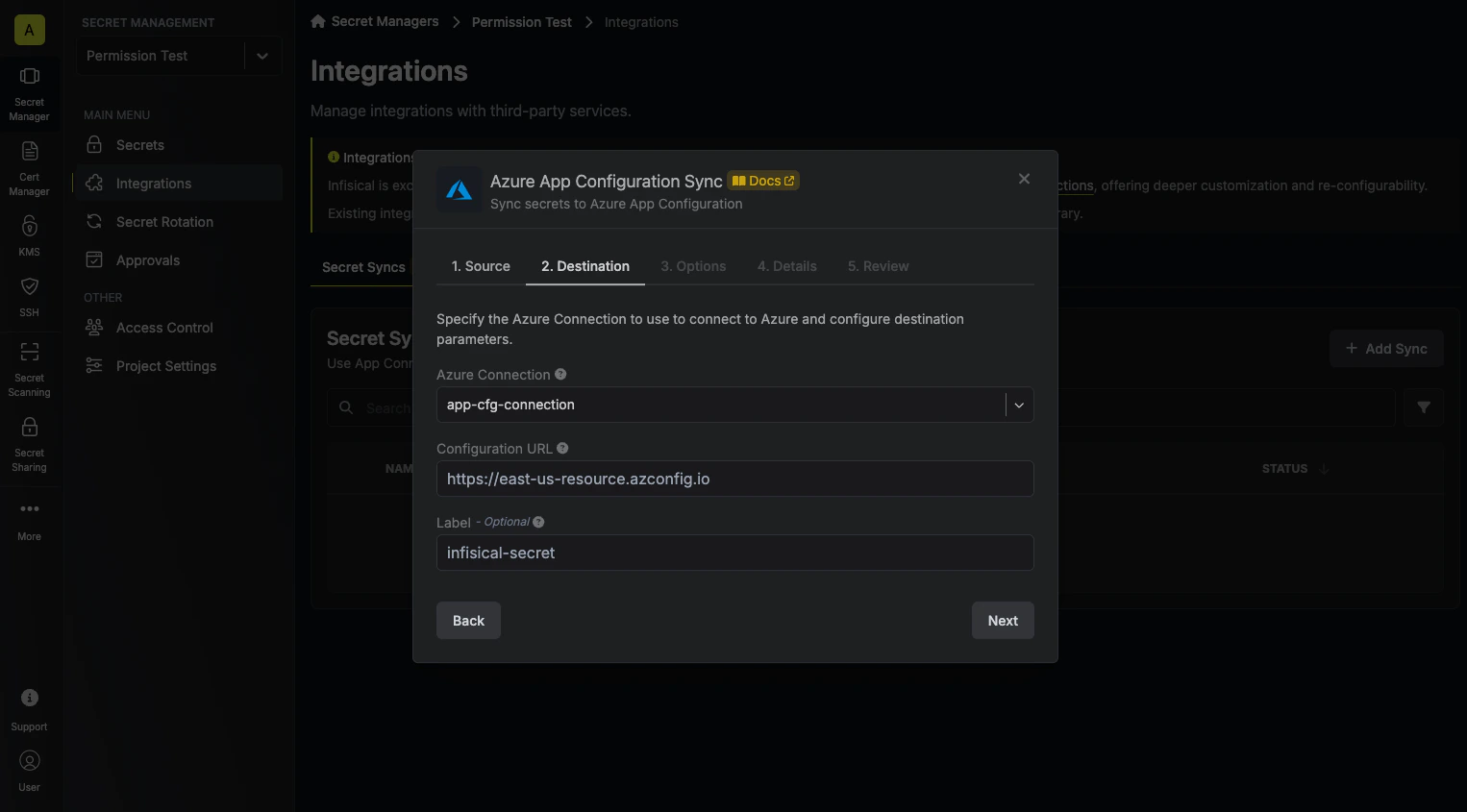The image size is (1467, 812).
Task: Sort by Status column arrow
Action: point(1324,469)
